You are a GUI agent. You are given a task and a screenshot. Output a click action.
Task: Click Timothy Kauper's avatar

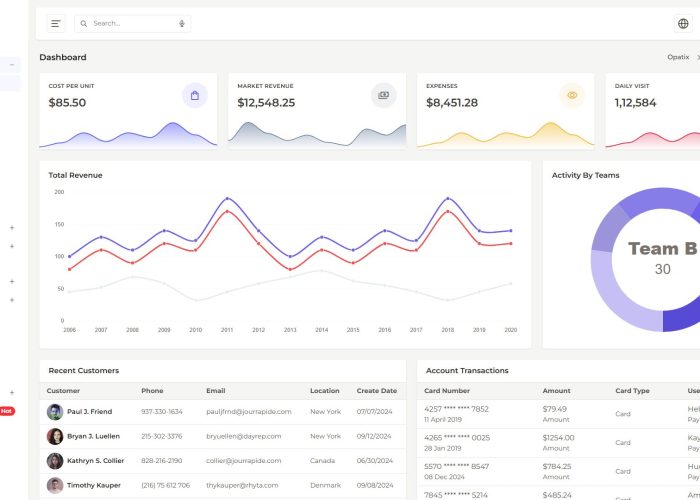[55, 485]
